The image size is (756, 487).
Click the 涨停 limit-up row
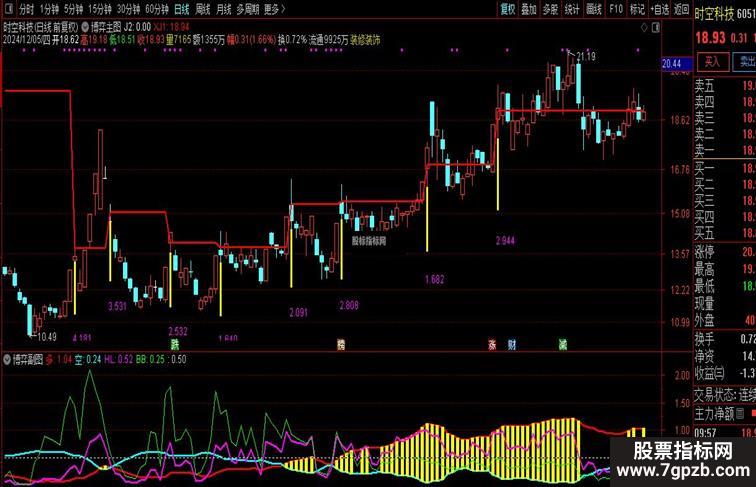coord(725,252)
